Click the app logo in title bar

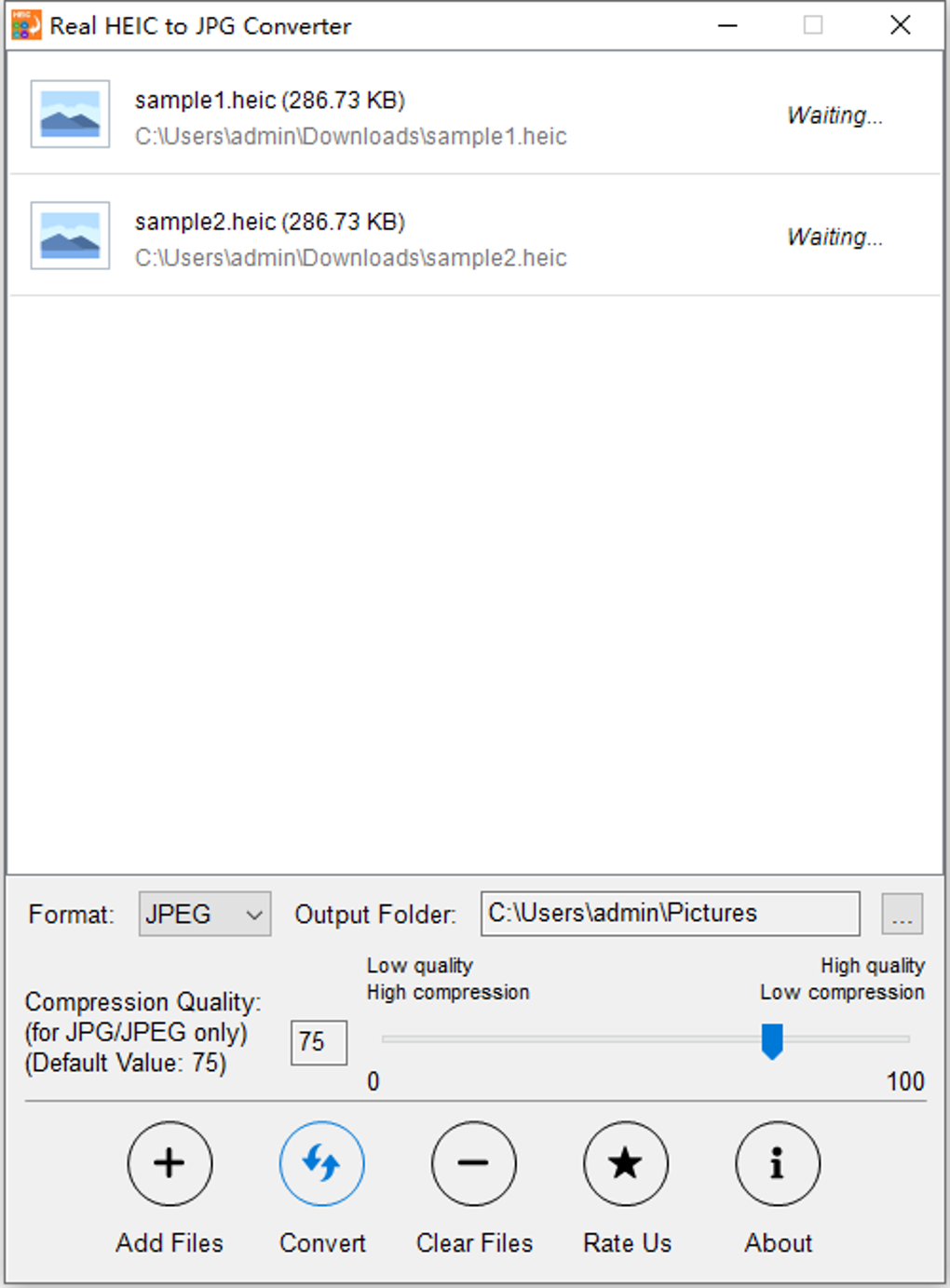coord(26,25)
